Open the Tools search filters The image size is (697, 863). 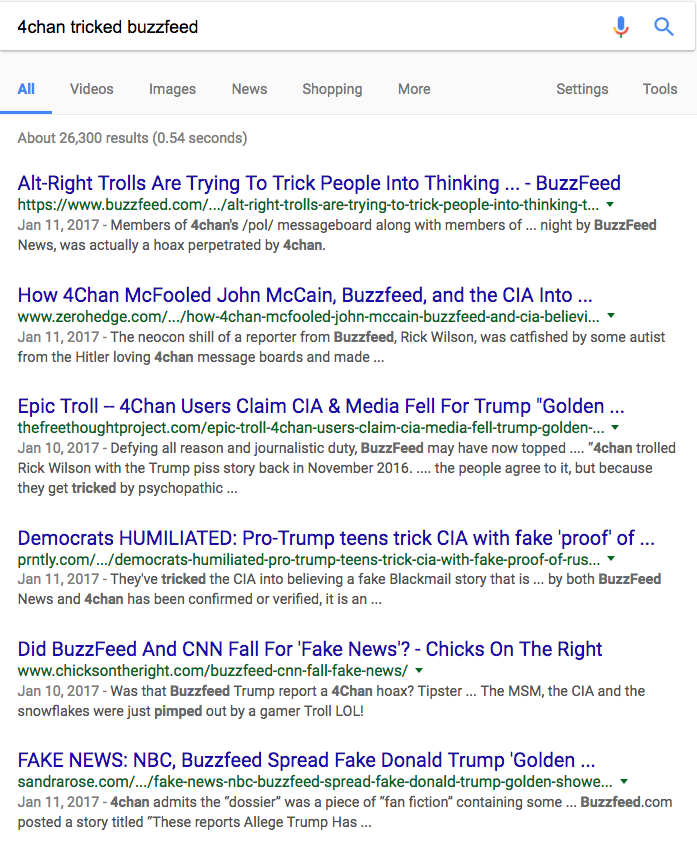660,89
